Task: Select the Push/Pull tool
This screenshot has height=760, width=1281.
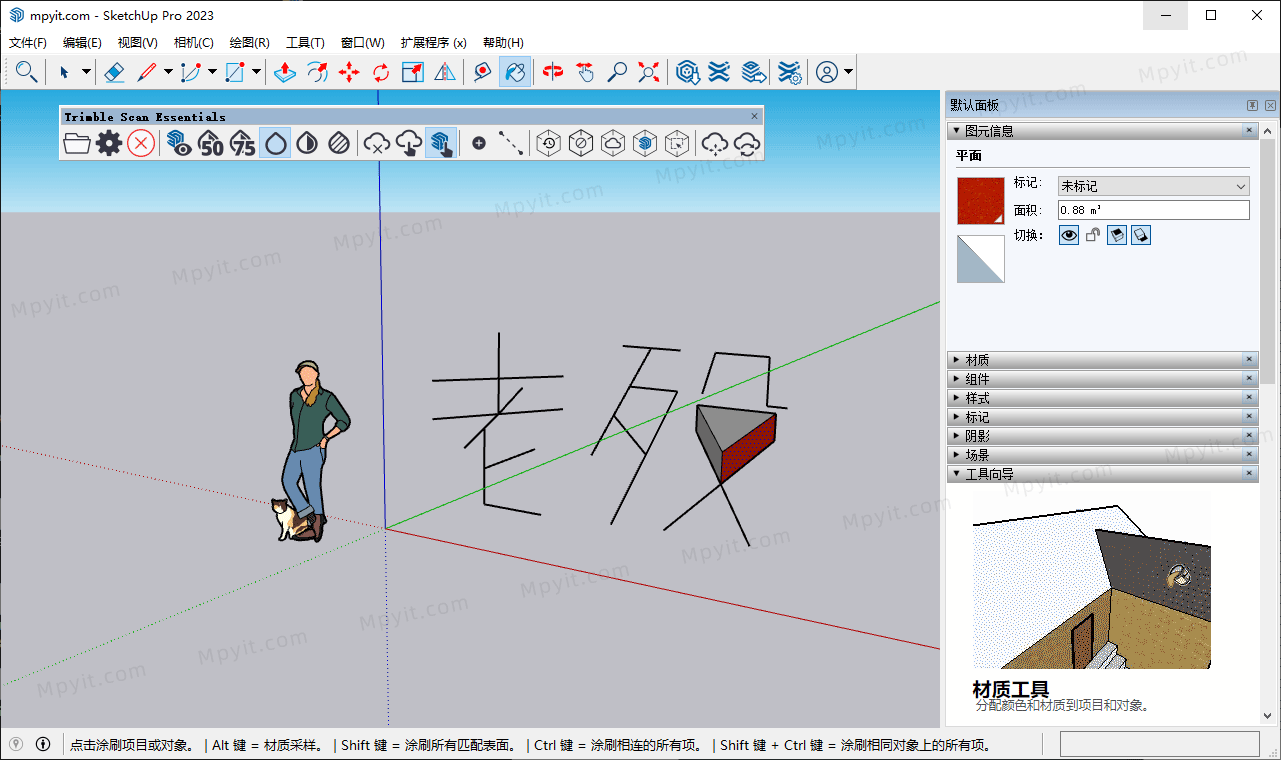Action: [x=285, y=72]
